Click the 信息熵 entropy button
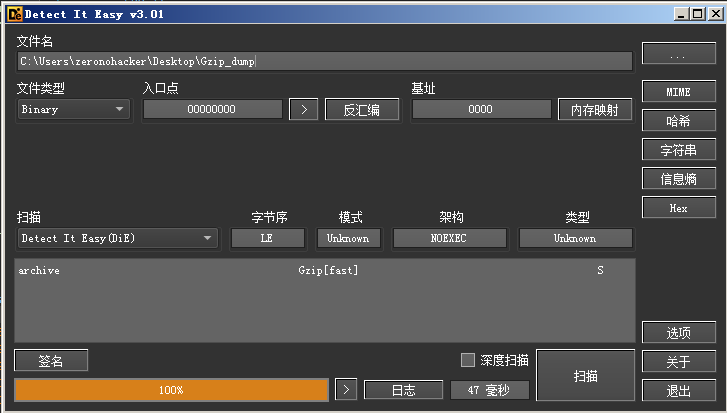The width and height of the screenshot is (727, 413). pyautogui.click(x=679, y=178)
